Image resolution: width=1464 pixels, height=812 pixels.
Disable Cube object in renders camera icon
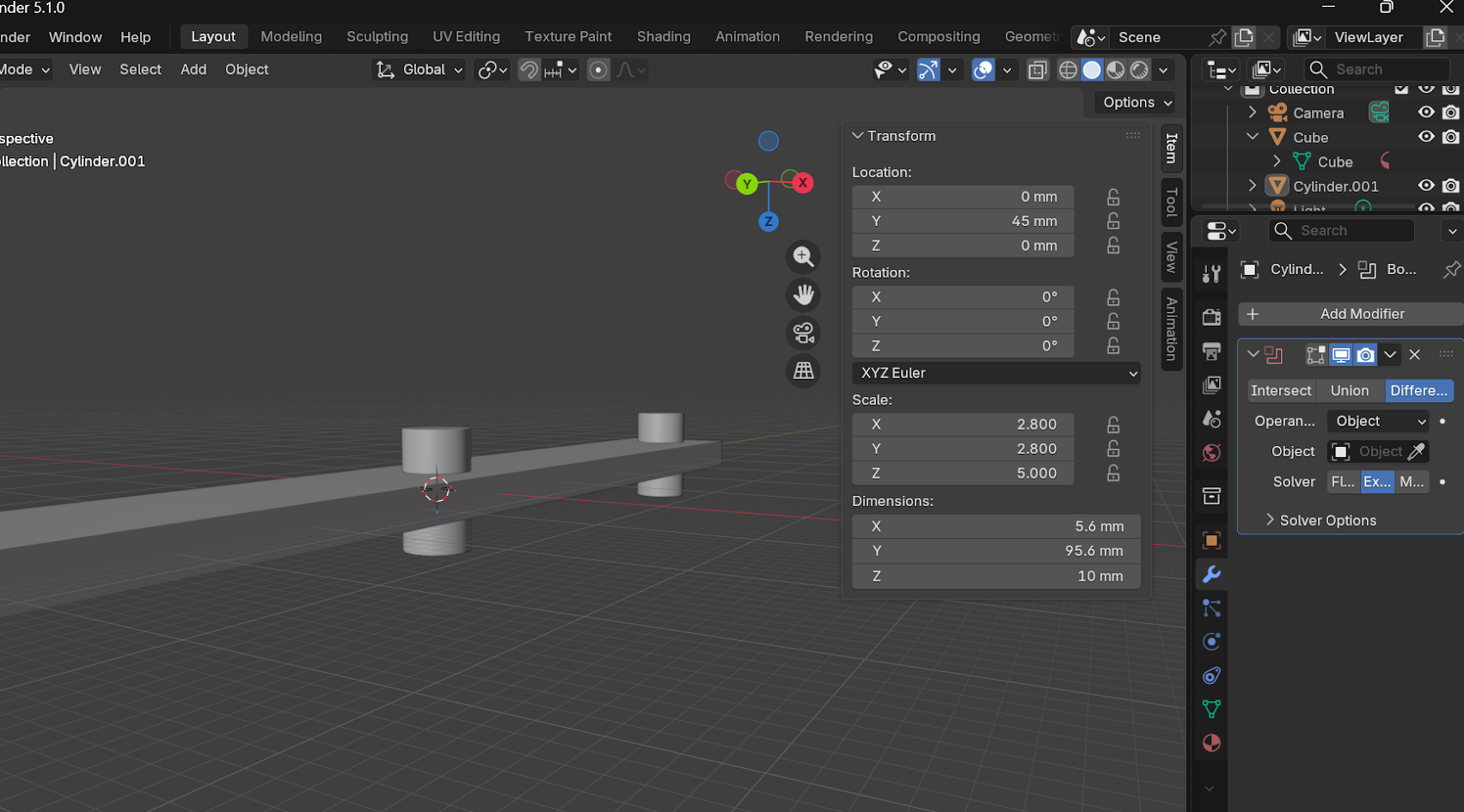pos(1451,137)
